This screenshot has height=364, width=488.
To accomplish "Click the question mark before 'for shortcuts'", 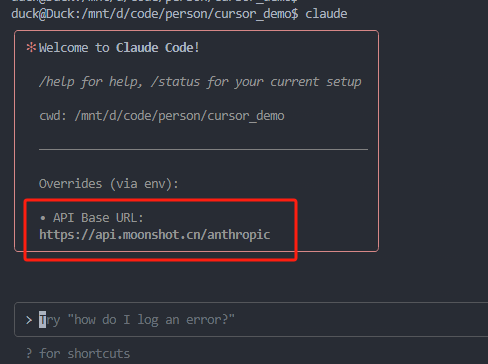I will (29, 353).
